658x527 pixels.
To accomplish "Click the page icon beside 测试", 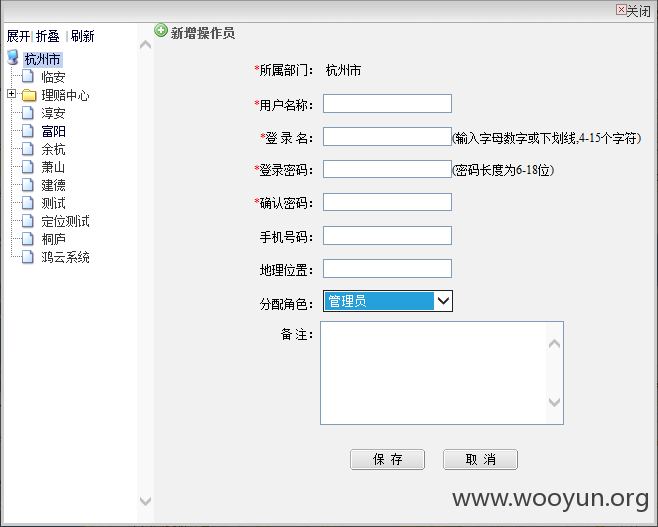I will (x=28, y=203).
